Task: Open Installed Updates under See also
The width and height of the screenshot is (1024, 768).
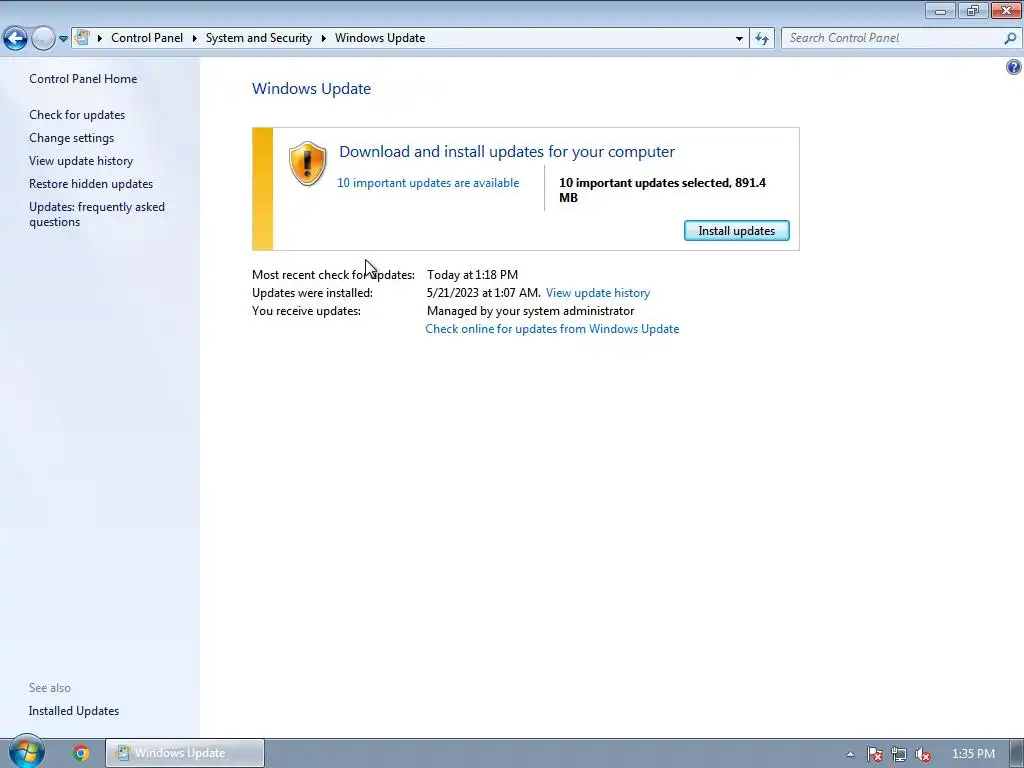Action: tap(74, 711)
